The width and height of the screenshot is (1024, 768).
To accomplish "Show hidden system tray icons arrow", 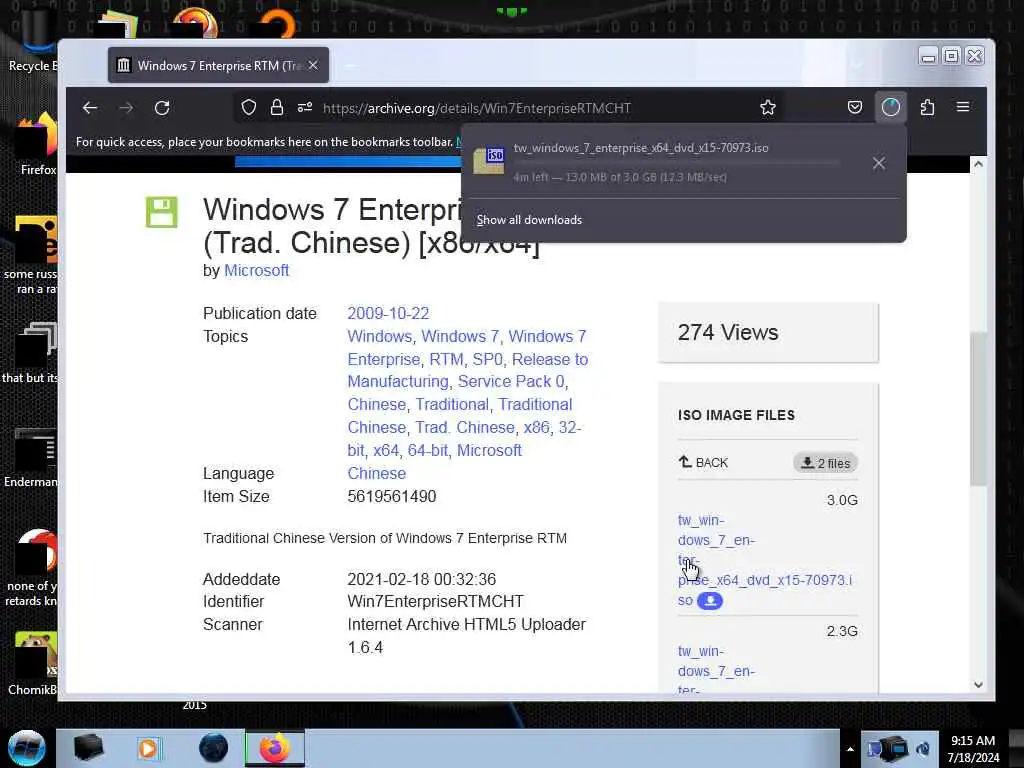I will [850, 749].
